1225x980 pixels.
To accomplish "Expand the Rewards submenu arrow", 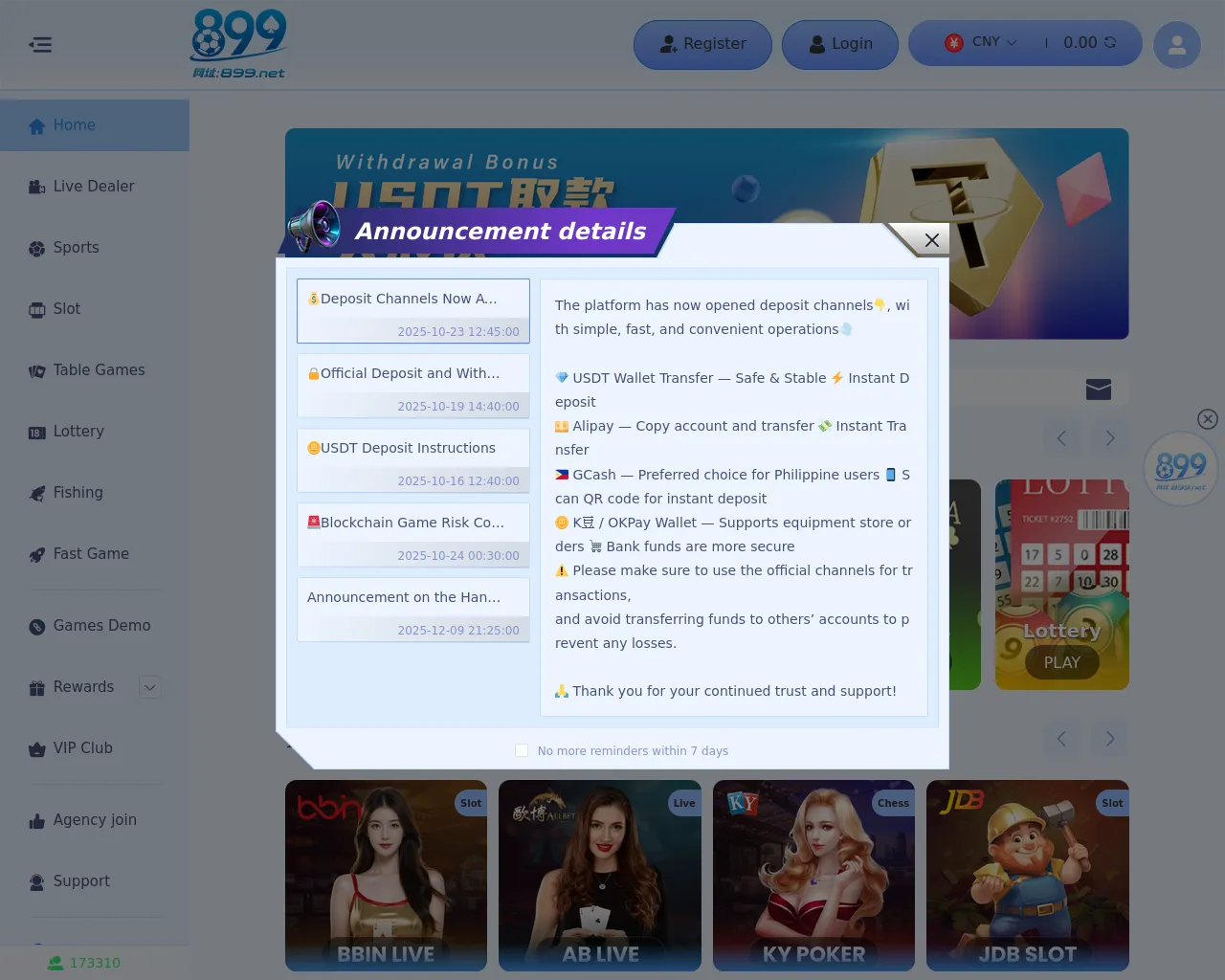I will [x=149, y=687].
